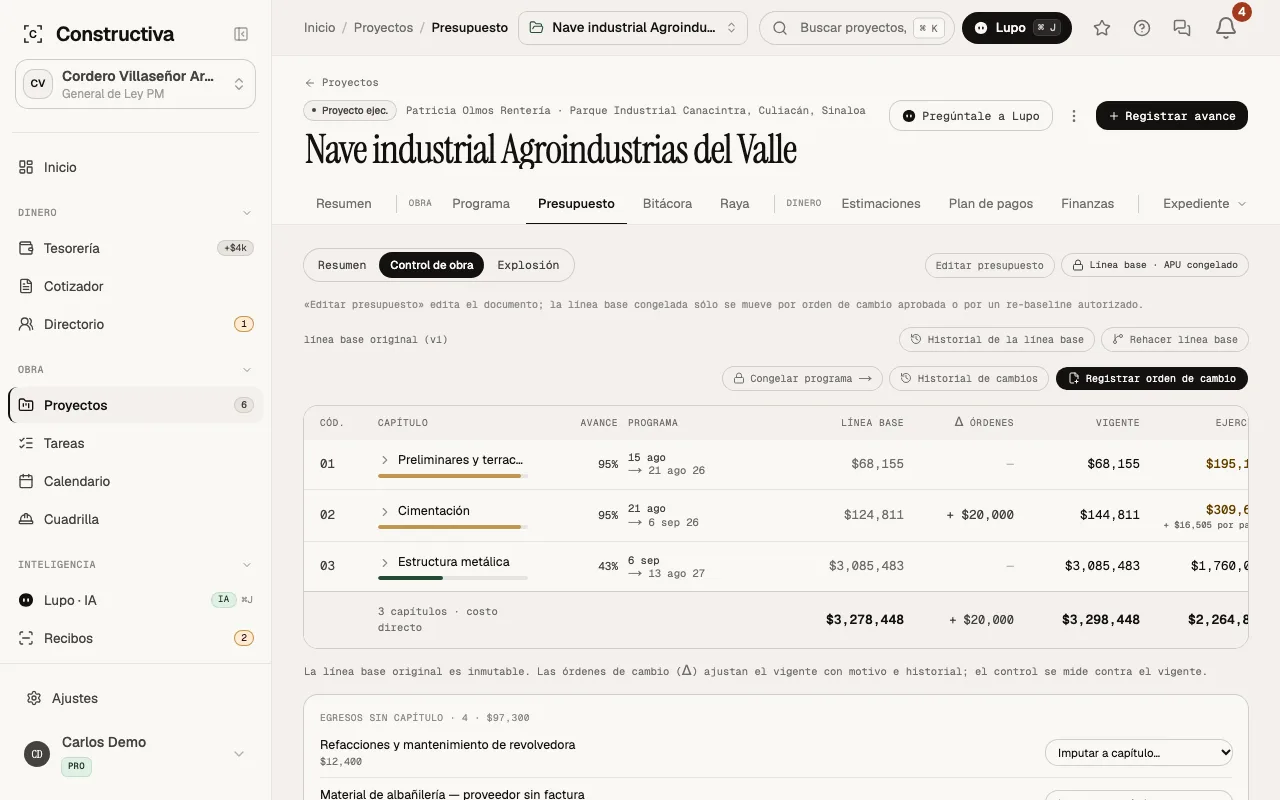Expand the Cimentación chapter row
1280x800 pixels.
tap(384, 511)
